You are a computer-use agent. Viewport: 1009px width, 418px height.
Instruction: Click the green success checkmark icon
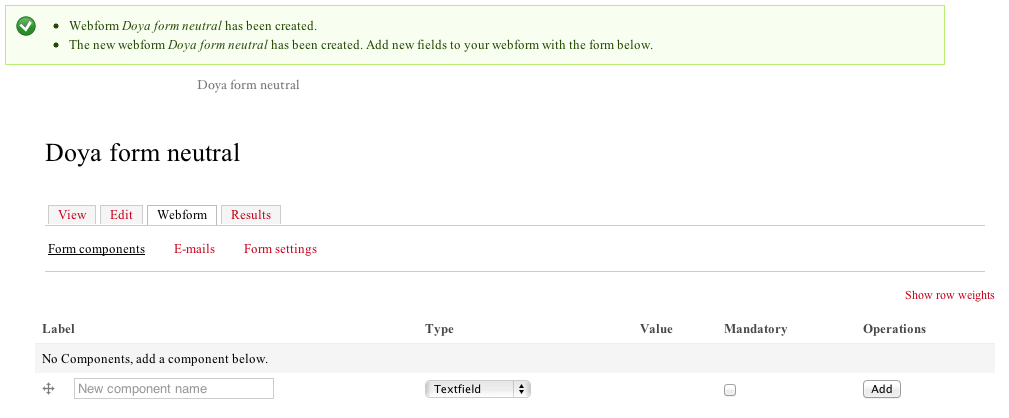(27, 26)
